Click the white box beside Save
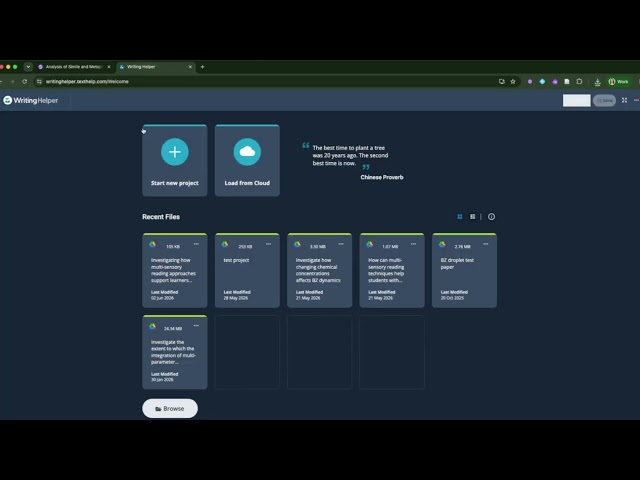Image resolution: width=640 pixels, height=480 pixels. point(576,100)
